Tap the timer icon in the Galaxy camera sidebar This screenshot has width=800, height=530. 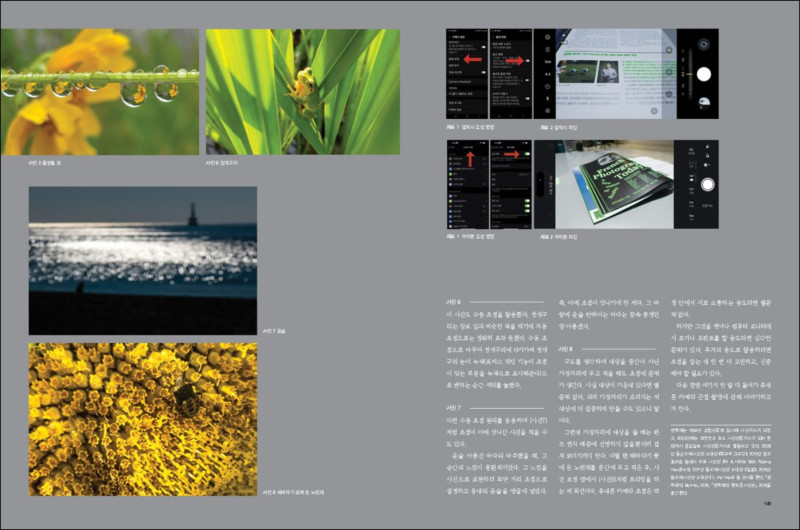tap(547, 87)
